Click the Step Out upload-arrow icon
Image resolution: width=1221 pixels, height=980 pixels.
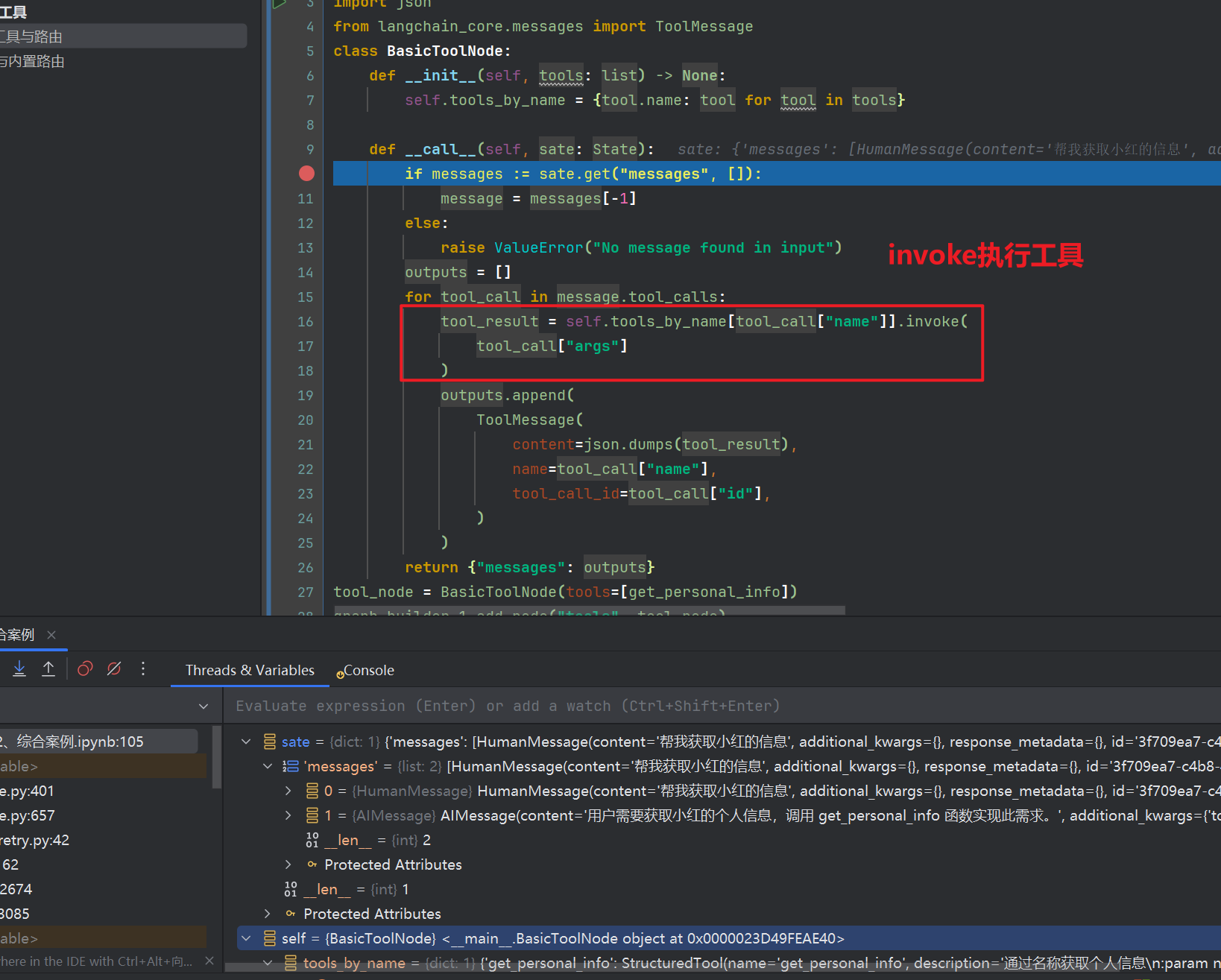click(48, 669)
